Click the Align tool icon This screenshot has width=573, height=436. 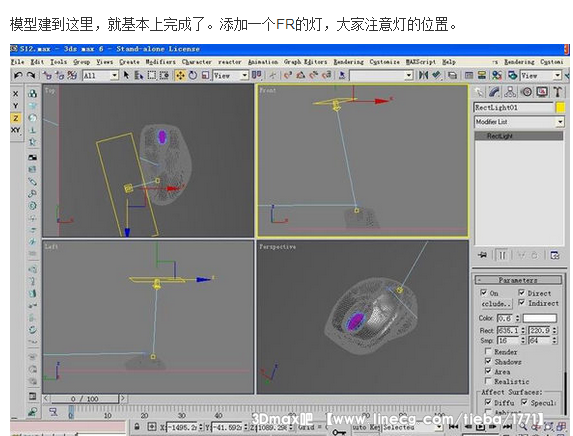[436, 75]
